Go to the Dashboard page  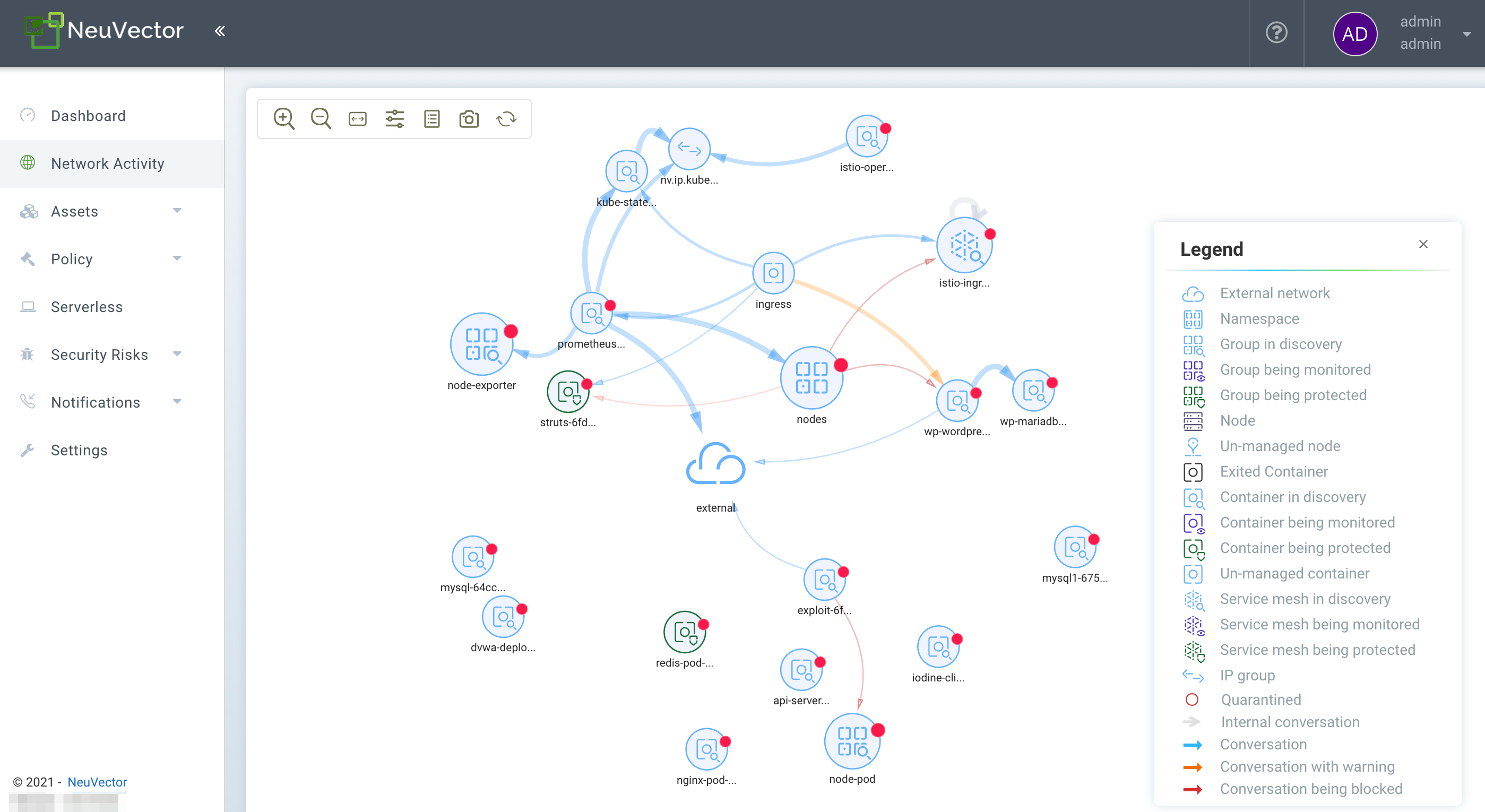[x=88, y=116]
